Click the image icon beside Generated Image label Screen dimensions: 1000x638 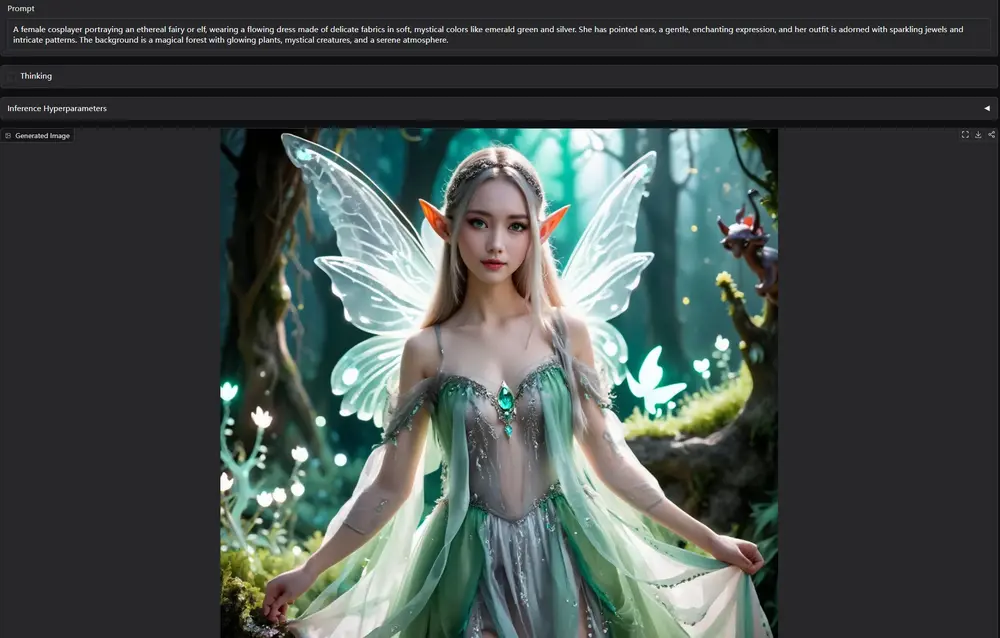pos(8,136)
